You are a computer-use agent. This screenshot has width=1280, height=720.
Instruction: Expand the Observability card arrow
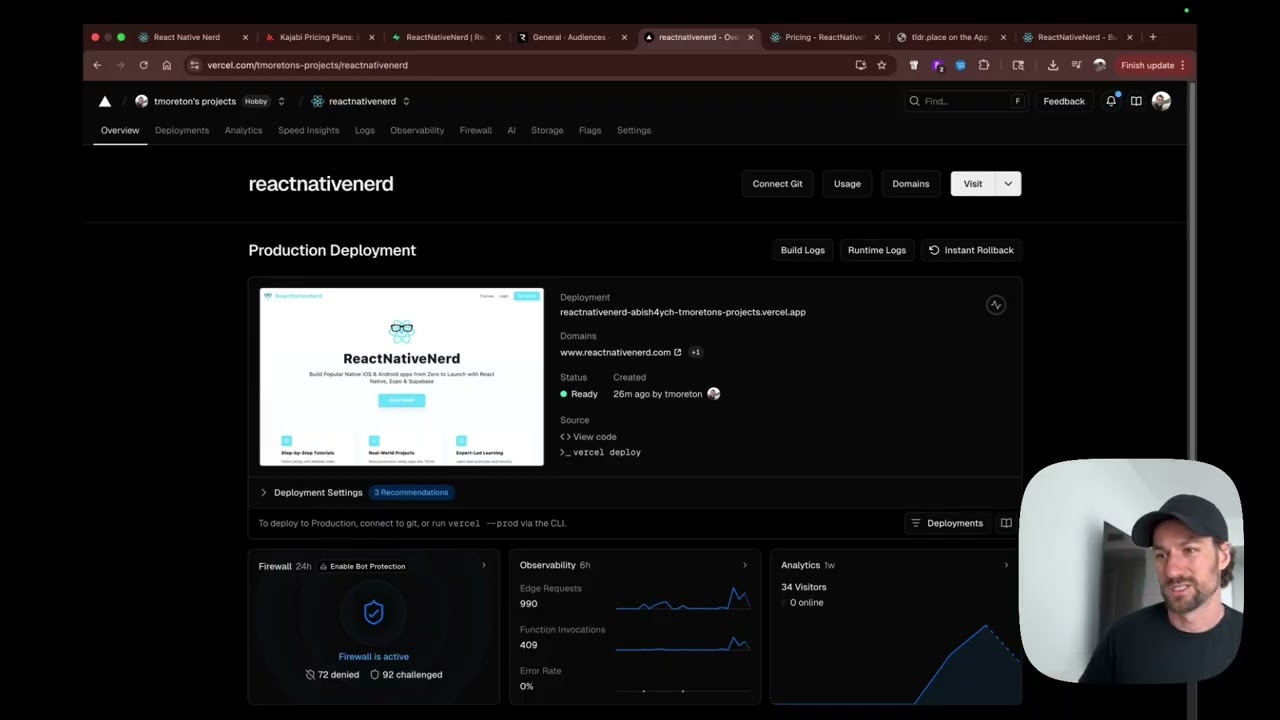[x=744, y=565]
